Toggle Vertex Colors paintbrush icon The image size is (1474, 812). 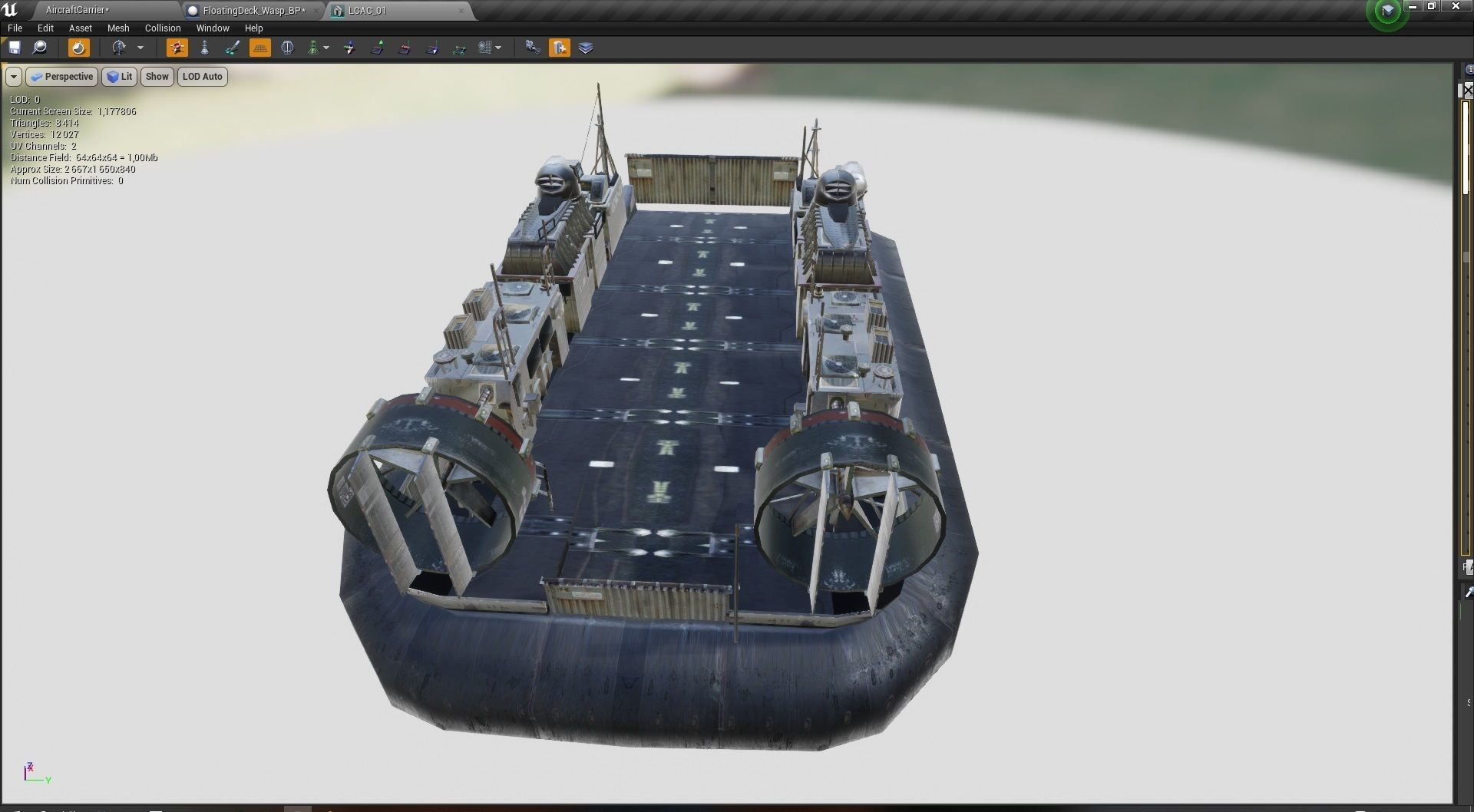coord(232,48)
